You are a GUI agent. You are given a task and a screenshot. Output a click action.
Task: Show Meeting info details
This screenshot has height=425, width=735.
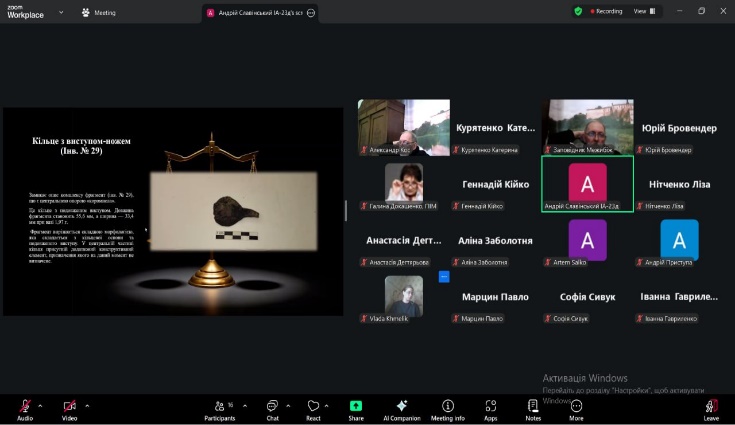click(x=447, y=407)
